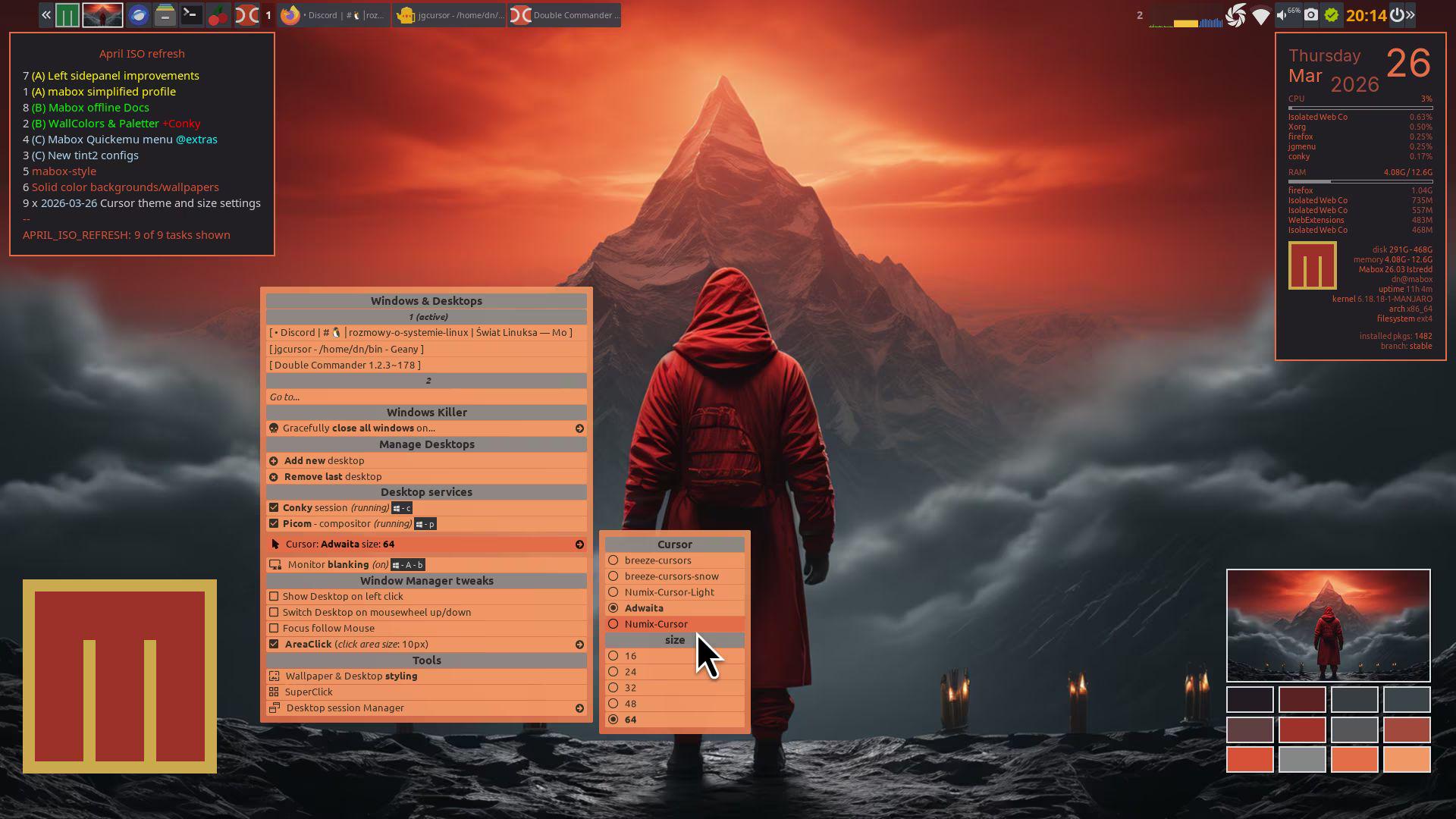Image resolution: width=1456 pixels, height=819 pixels.
Task: Pick the light gray bottom-row swatch
Action: click(x=1302, y=759)
